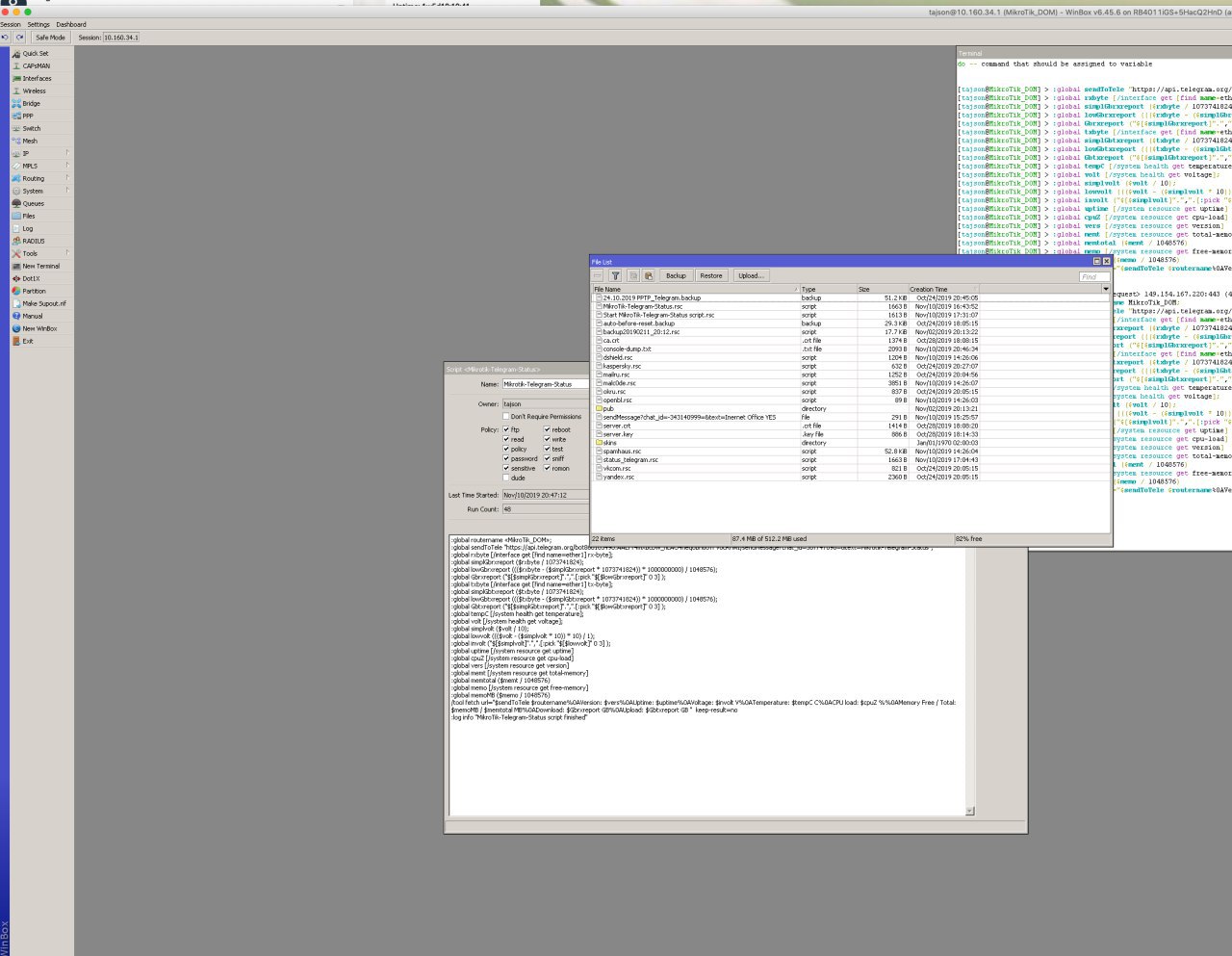Open the Interfaces menu item
The width and height of the screenshot is (1232, 956).
point(38,79)
